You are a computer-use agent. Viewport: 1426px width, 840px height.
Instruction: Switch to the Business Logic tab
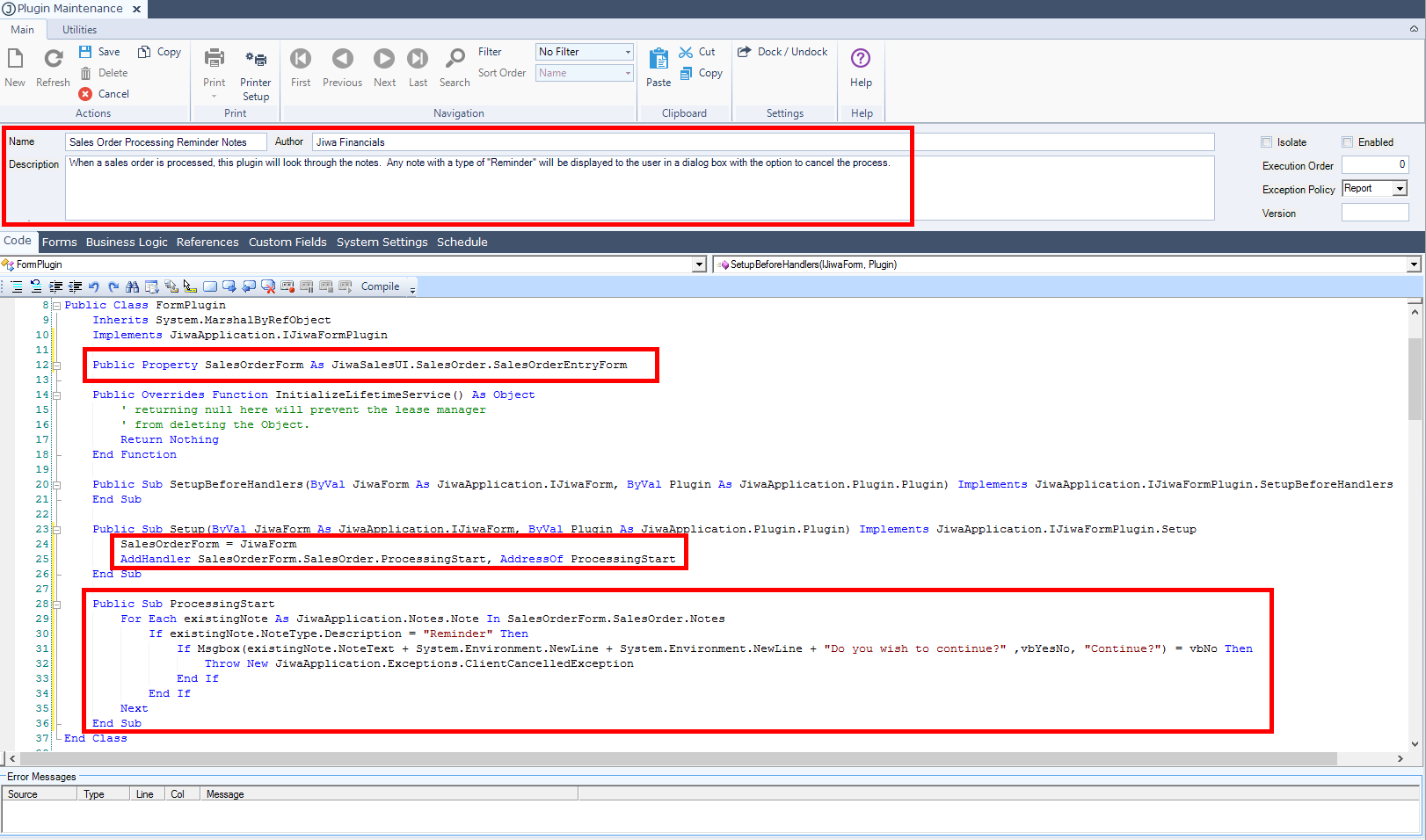(x=127, y=243)
